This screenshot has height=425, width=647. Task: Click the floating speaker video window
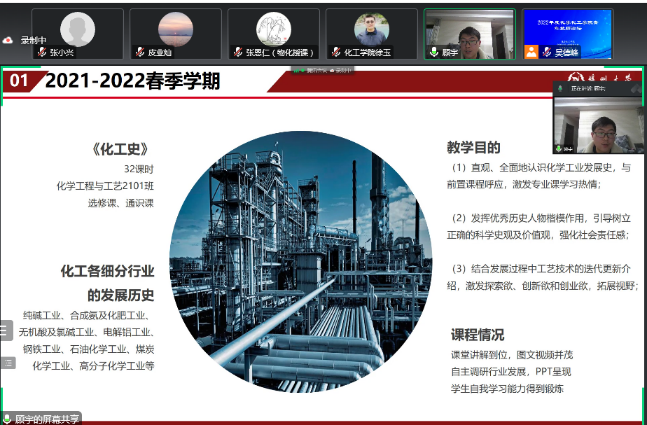pyautogui.click(x=598, y=124)
